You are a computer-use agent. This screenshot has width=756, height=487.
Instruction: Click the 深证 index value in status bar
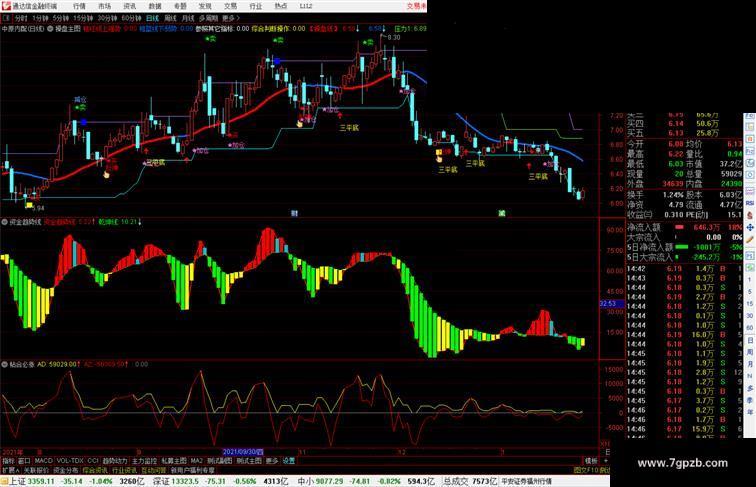click(x=184, y=481)
